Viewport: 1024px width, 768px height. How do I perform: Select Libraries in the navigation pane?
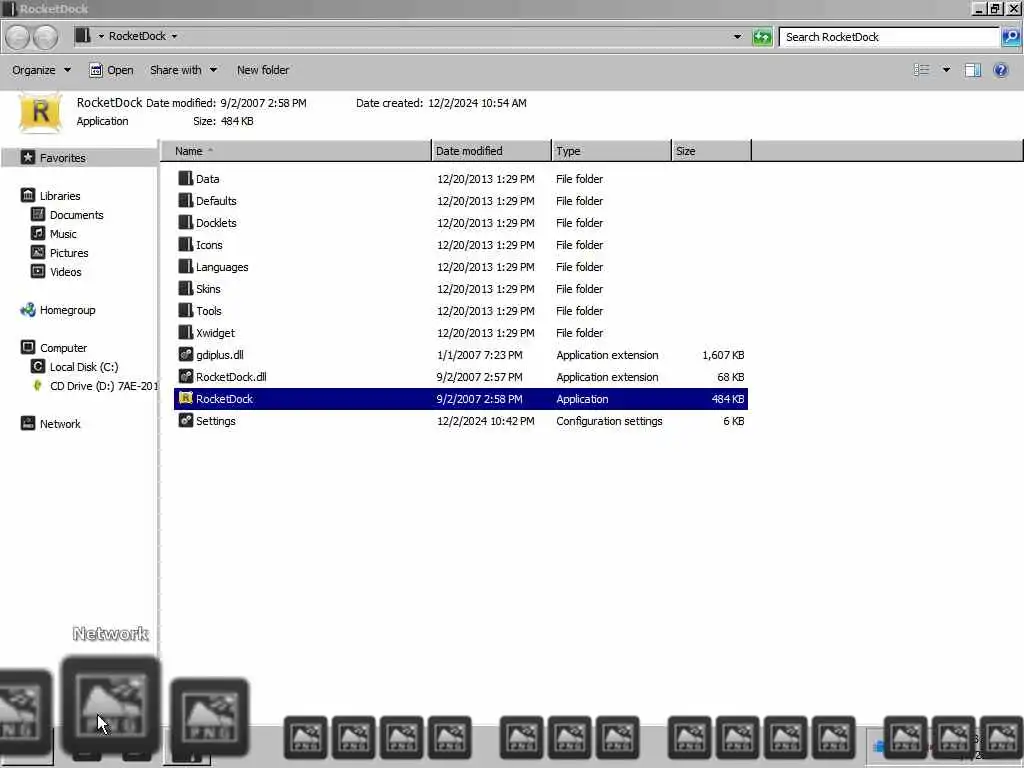[x=59, y=196]
